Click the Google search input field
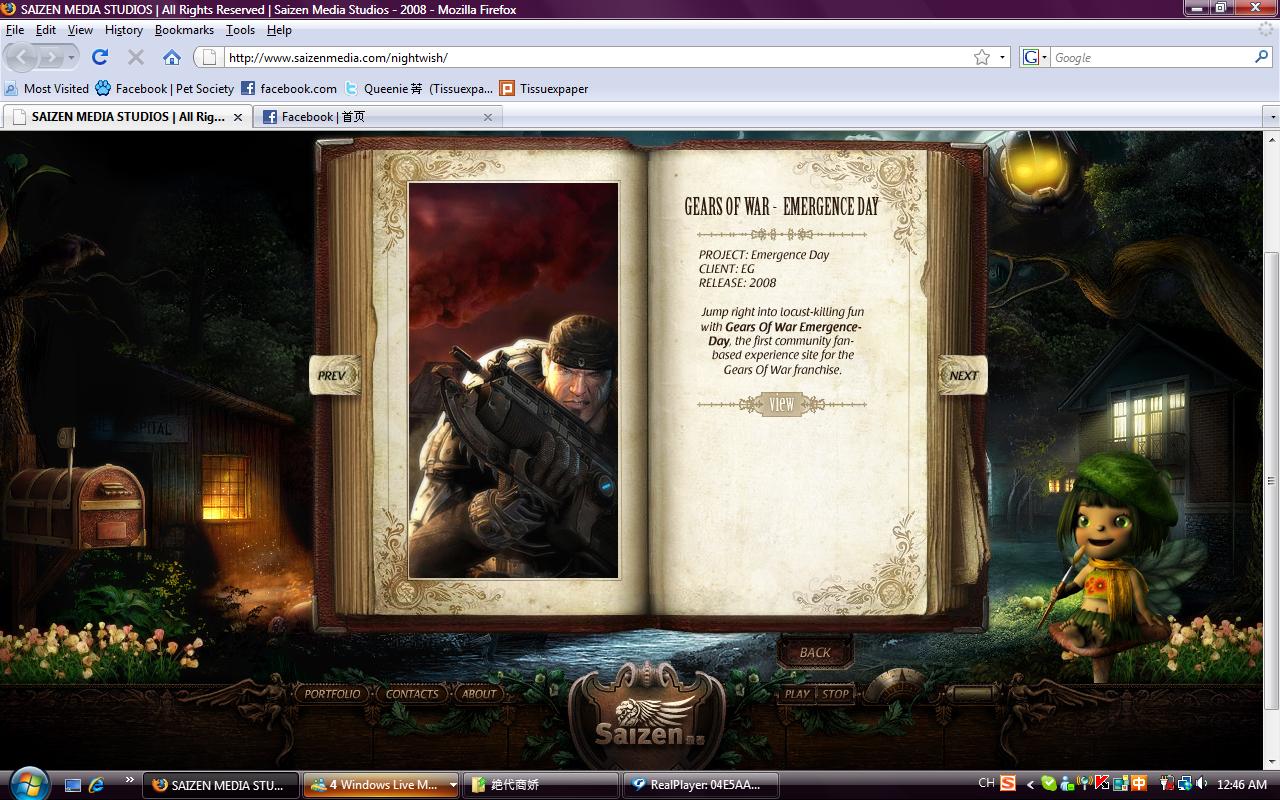 click(x=1150, y=57)
